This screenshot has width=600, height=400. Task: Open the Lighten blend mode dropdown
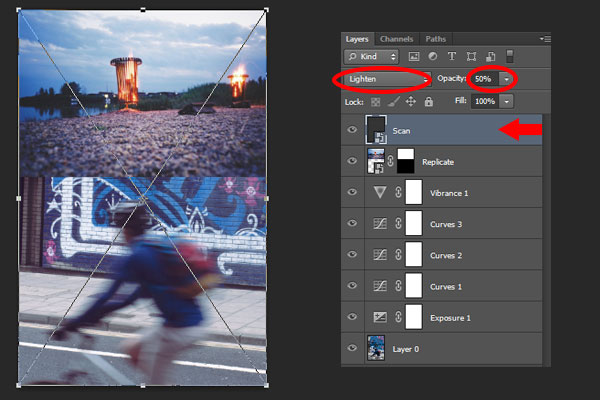[387, 79]
